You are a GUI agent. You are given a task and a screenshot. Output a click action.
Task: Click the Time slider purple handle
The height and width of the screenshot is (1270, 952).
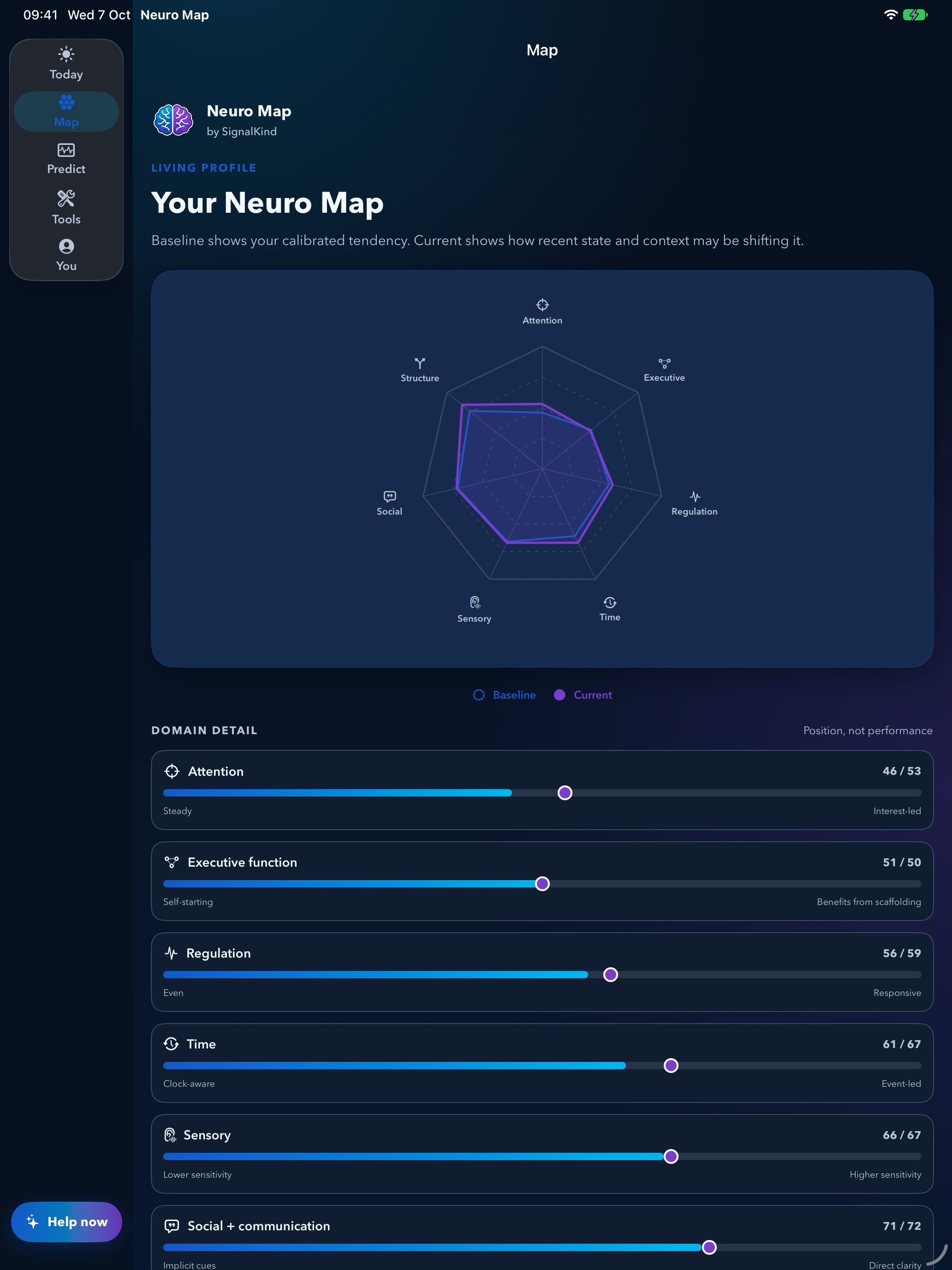[x=671, y=1066]
